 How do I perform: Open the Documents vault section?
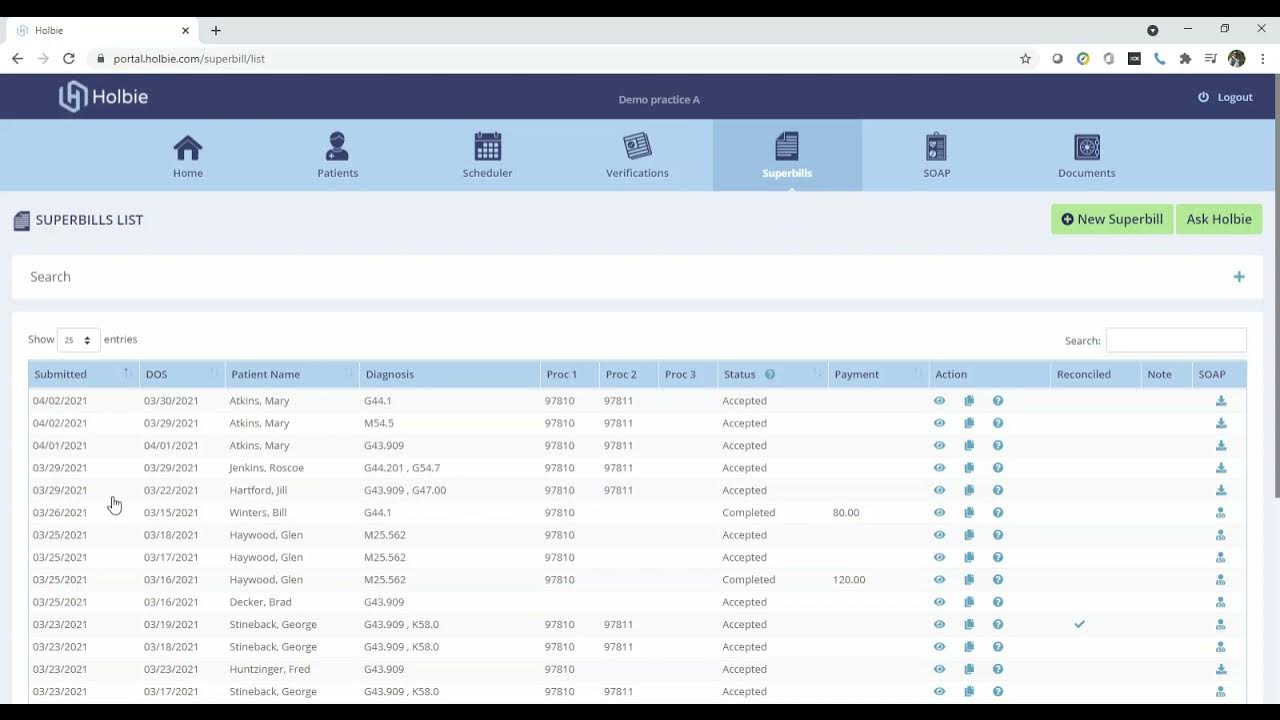pyautogui.click(x=1086, y=155)
